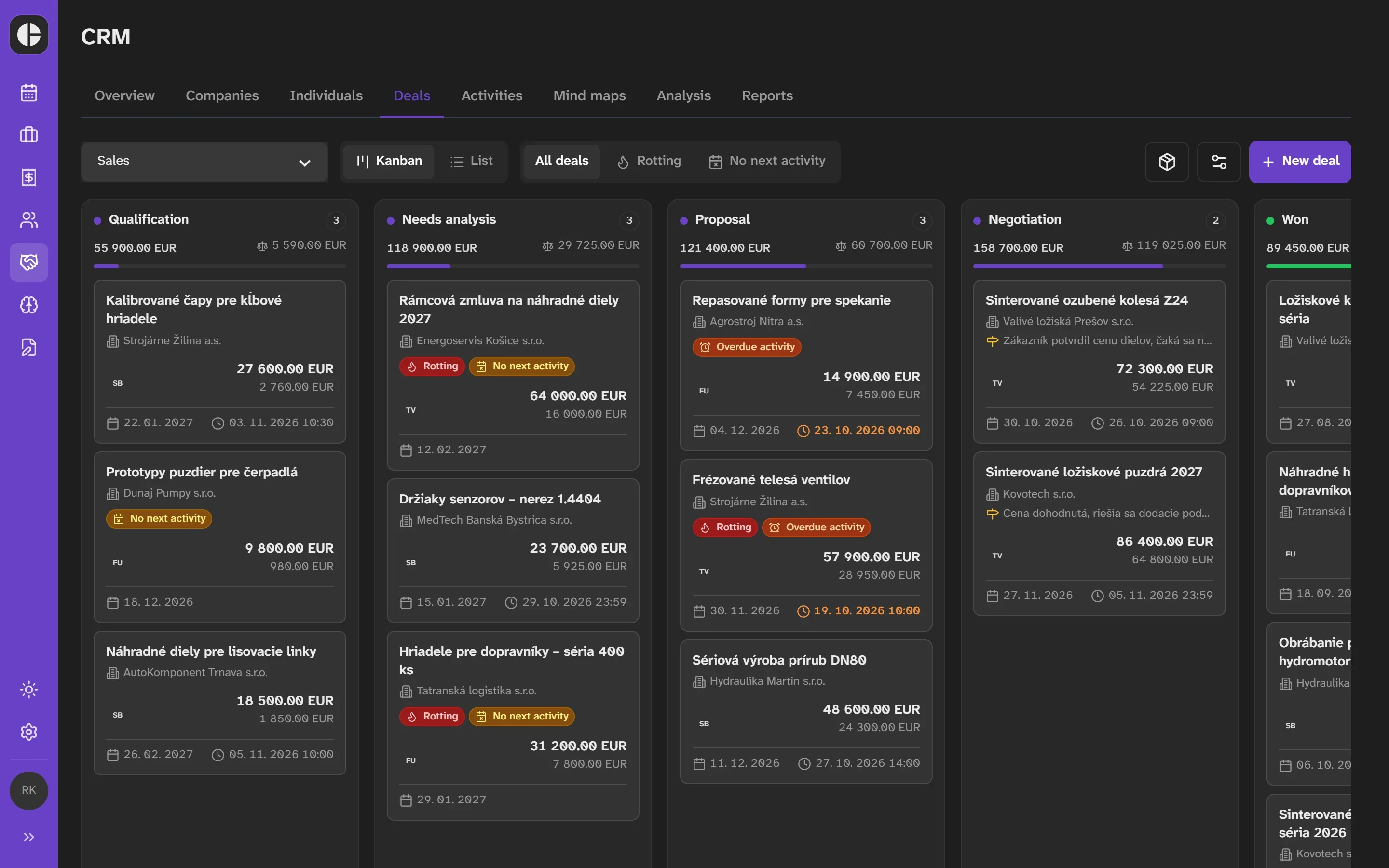Switch to List view
The height and width of the screenshot is (868, 1389).
pyautogui.click(x=471, y=162)
